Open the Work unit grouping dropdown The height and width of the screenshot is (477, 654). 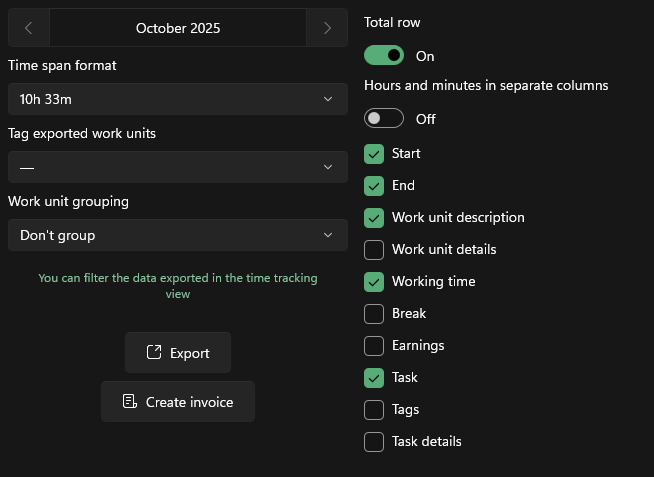click(x=178, y=235)
